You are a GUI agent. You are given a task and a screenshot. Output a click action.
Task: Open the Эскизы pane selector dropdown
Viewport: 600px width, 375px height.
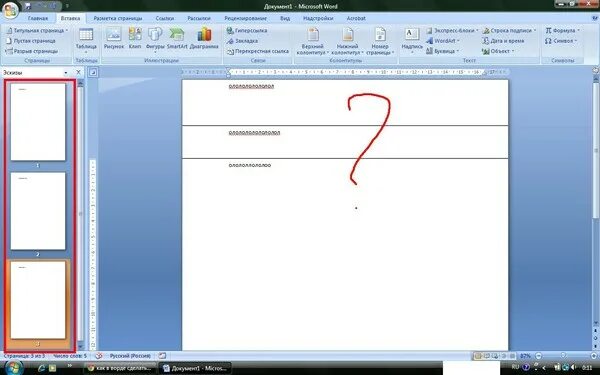(66, 72)
